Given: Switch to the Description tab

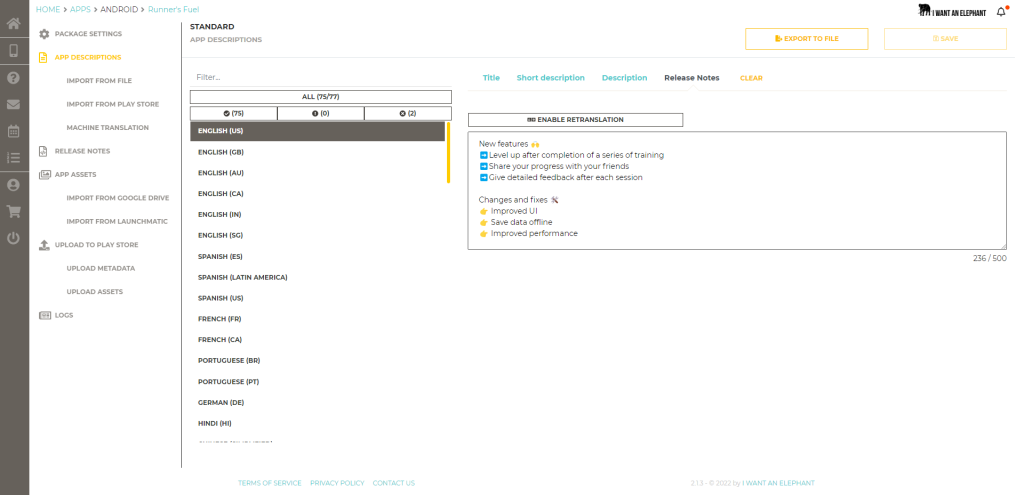Looking at the screenshot, I should point(624,78).
